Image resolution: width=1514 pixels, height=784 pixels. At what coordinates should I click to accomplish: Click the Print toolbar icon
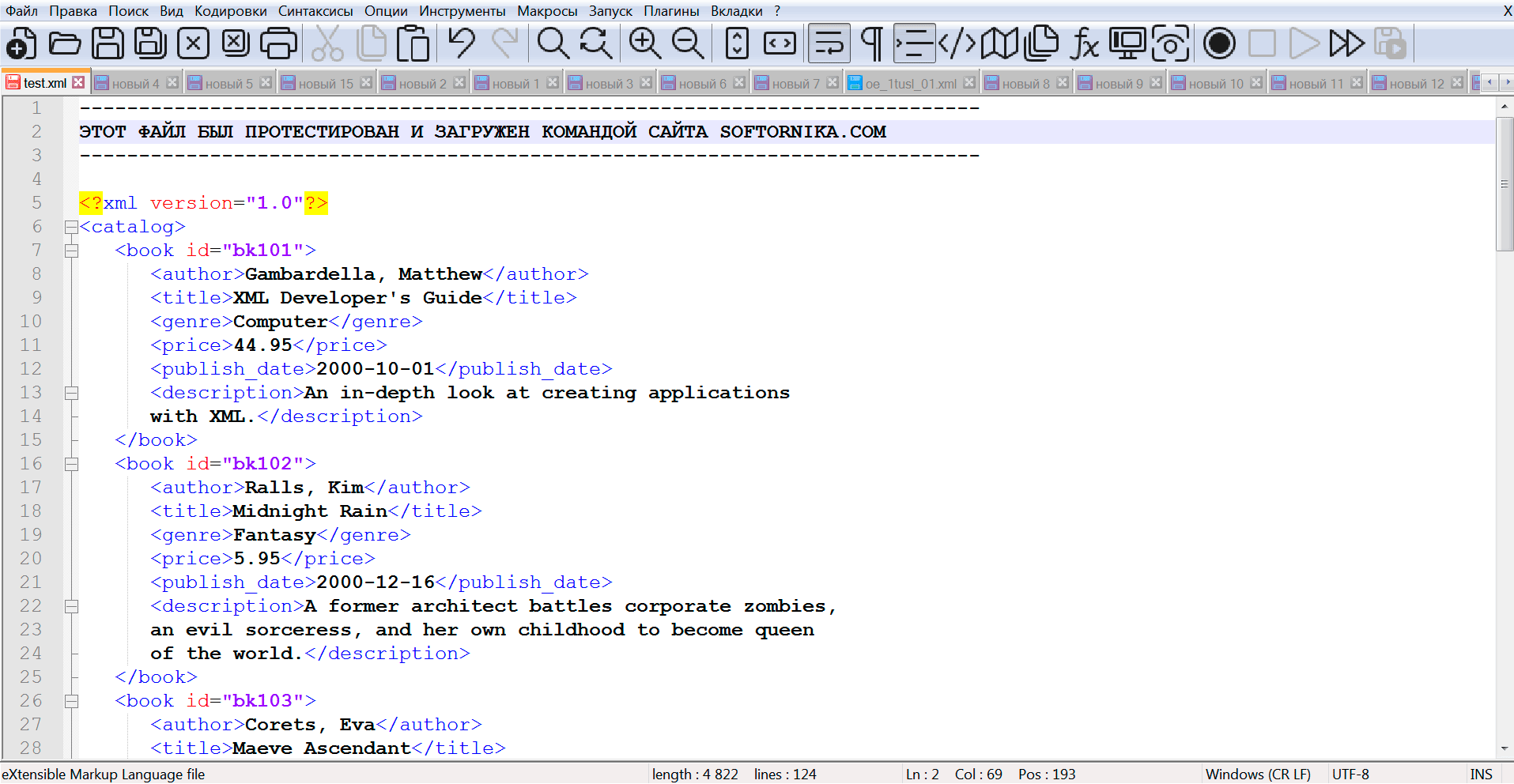coord(278,43)
